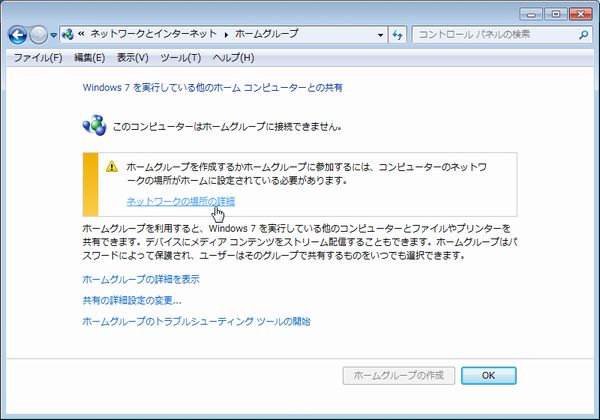Open the address bar history dropdown

380,35
